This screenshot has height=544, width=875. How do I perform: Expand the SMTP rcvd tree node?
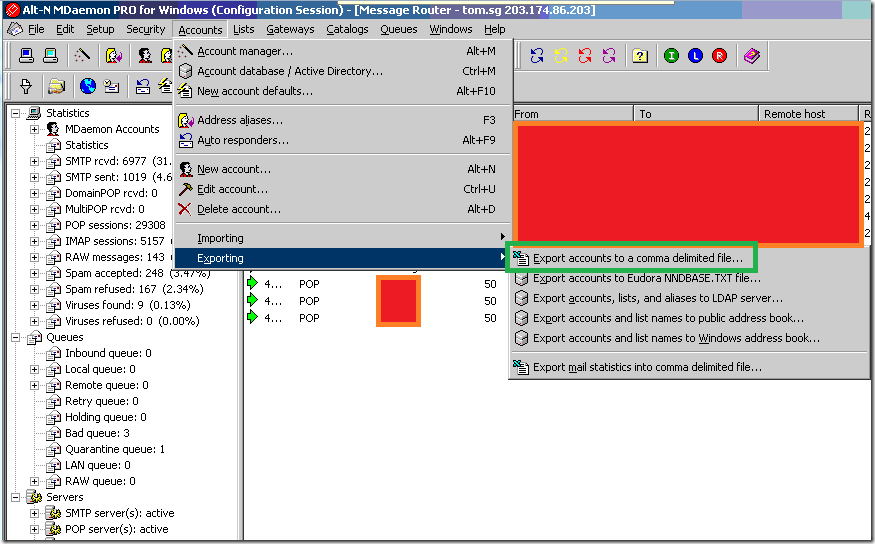click(35, 161)
